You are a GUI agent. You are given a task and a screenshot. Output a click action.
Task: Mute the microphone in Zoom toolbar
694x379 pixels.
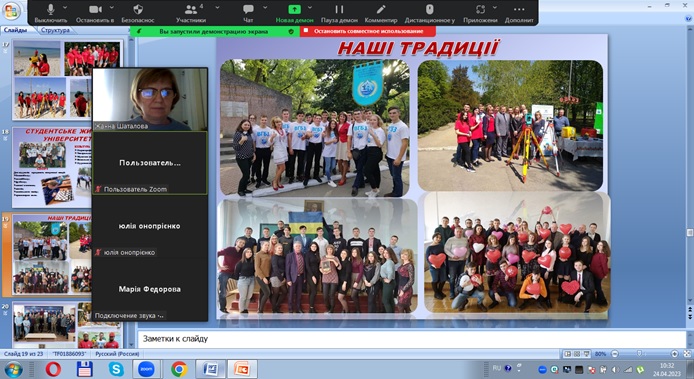click(x=50, y=9)
